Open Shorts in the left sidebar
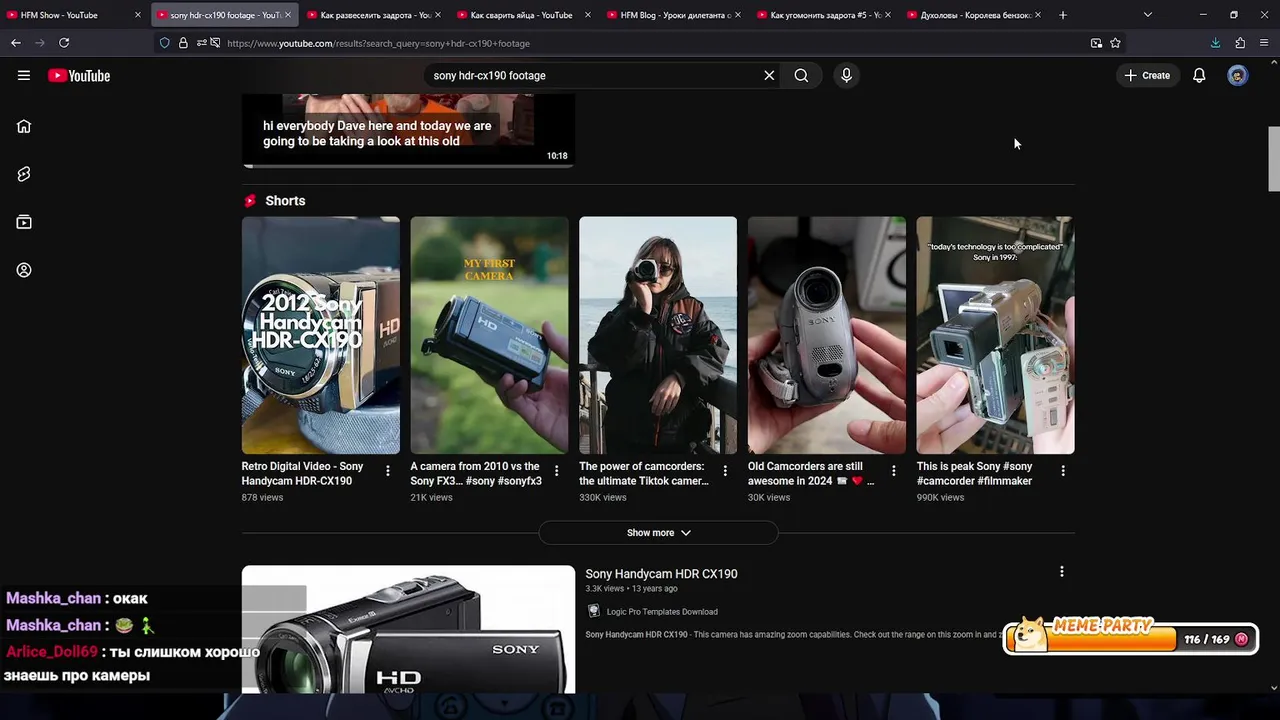This screenshot has width=1280, height=720. 24,174
